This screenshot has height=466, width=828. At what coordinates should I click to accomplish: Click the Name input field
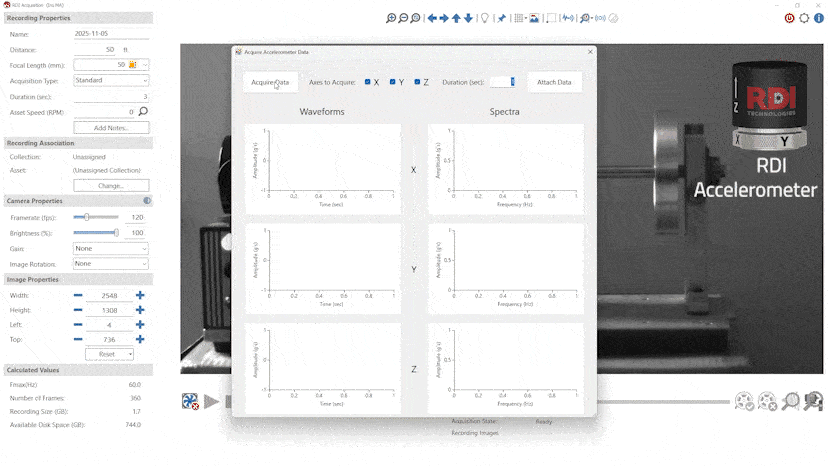coord(110,34)
